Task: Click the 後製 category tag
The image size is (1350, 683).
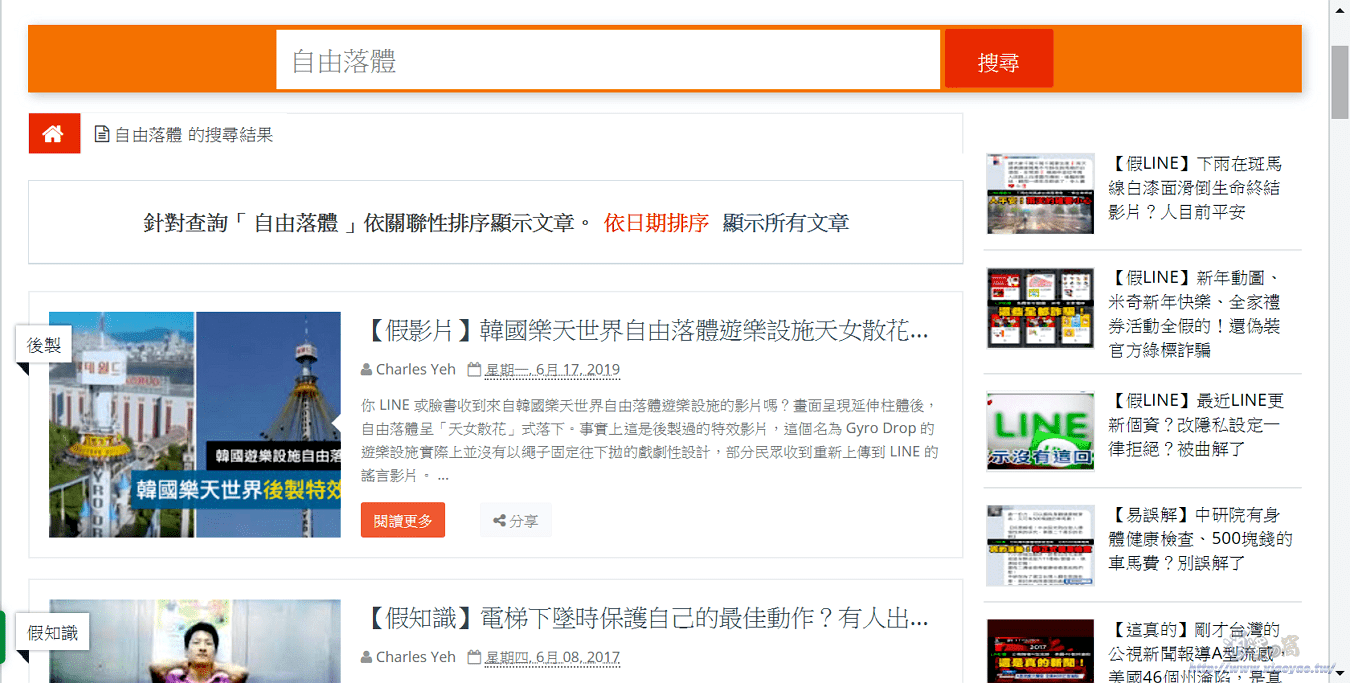Action: [x=44, y=345]
